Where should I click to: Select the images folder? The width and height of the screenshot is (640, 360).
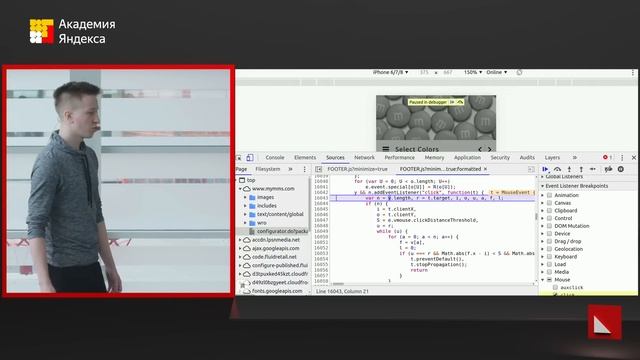(x=265, y=197)
